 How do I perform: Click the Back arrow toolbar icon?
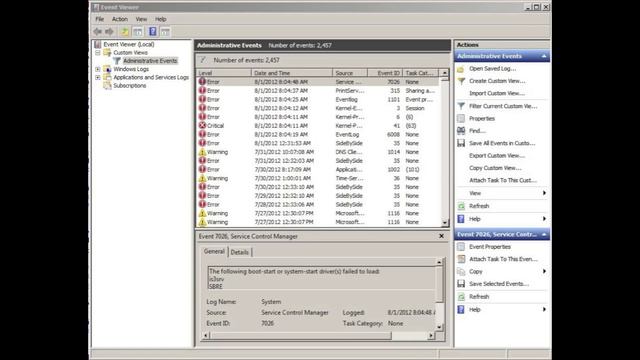click(x=98, y=31)
